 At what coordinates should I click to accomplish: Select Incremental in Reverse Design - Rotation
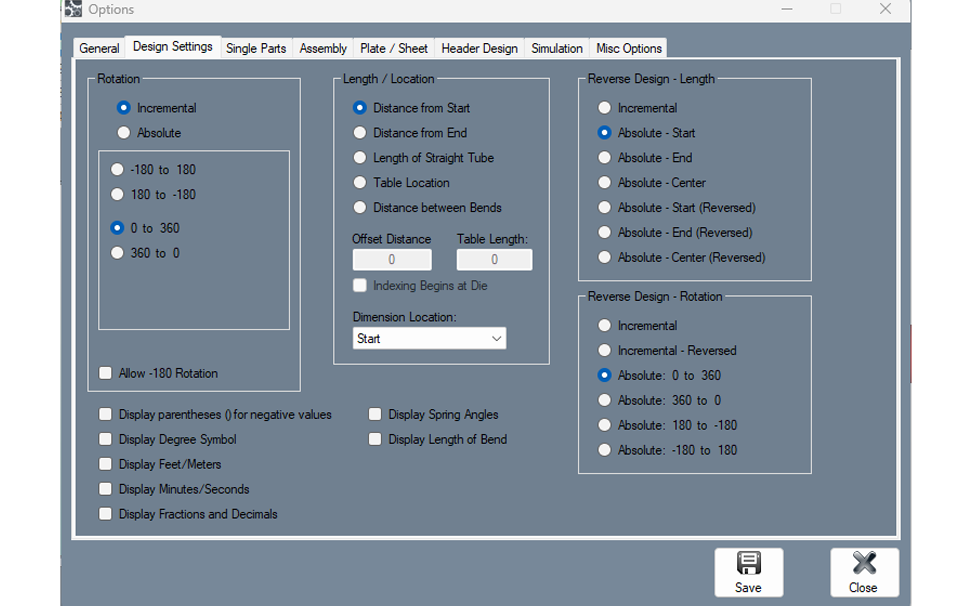(637, 325)
